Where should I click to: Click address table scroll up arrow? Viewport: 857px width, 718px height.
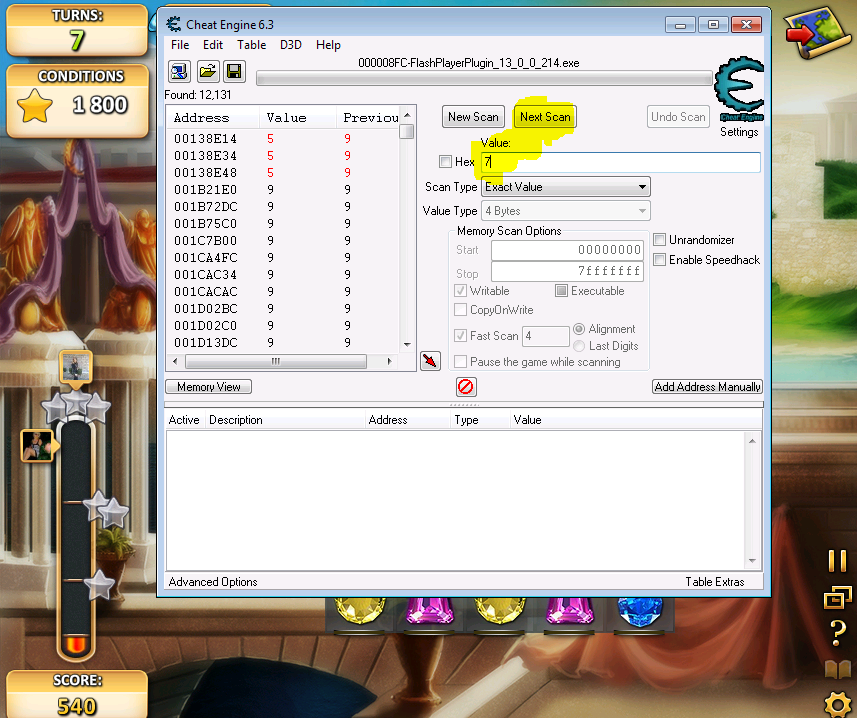(x=752, y=440)
